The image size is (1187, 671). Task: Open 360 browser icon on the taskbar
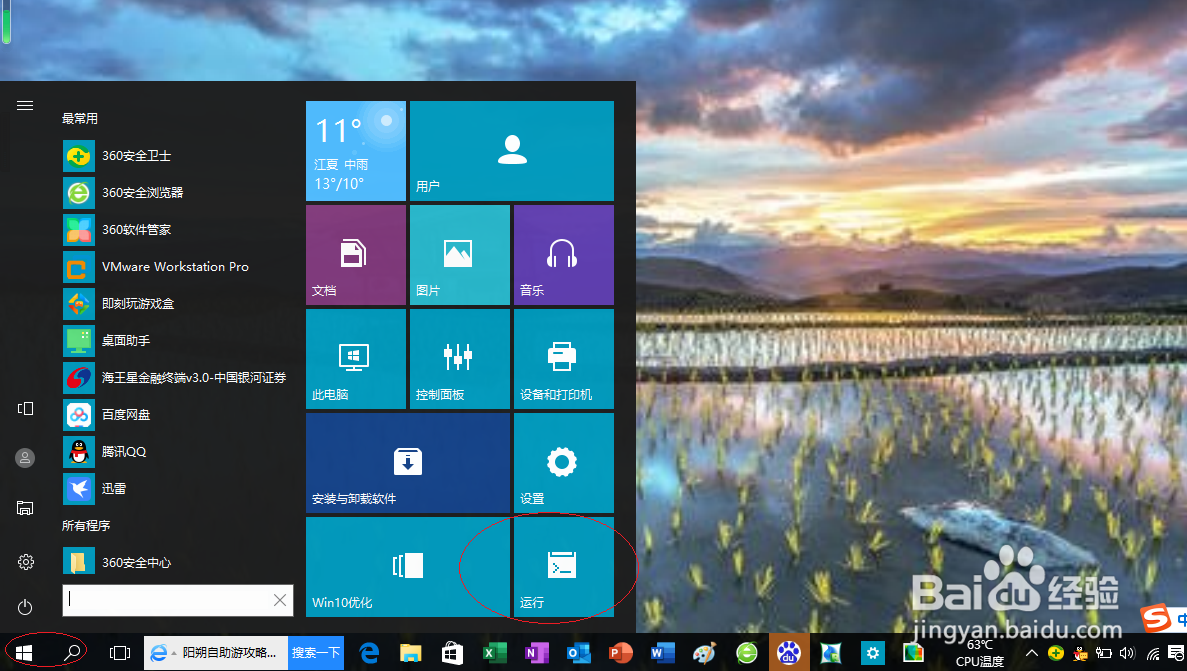point(746,653)
